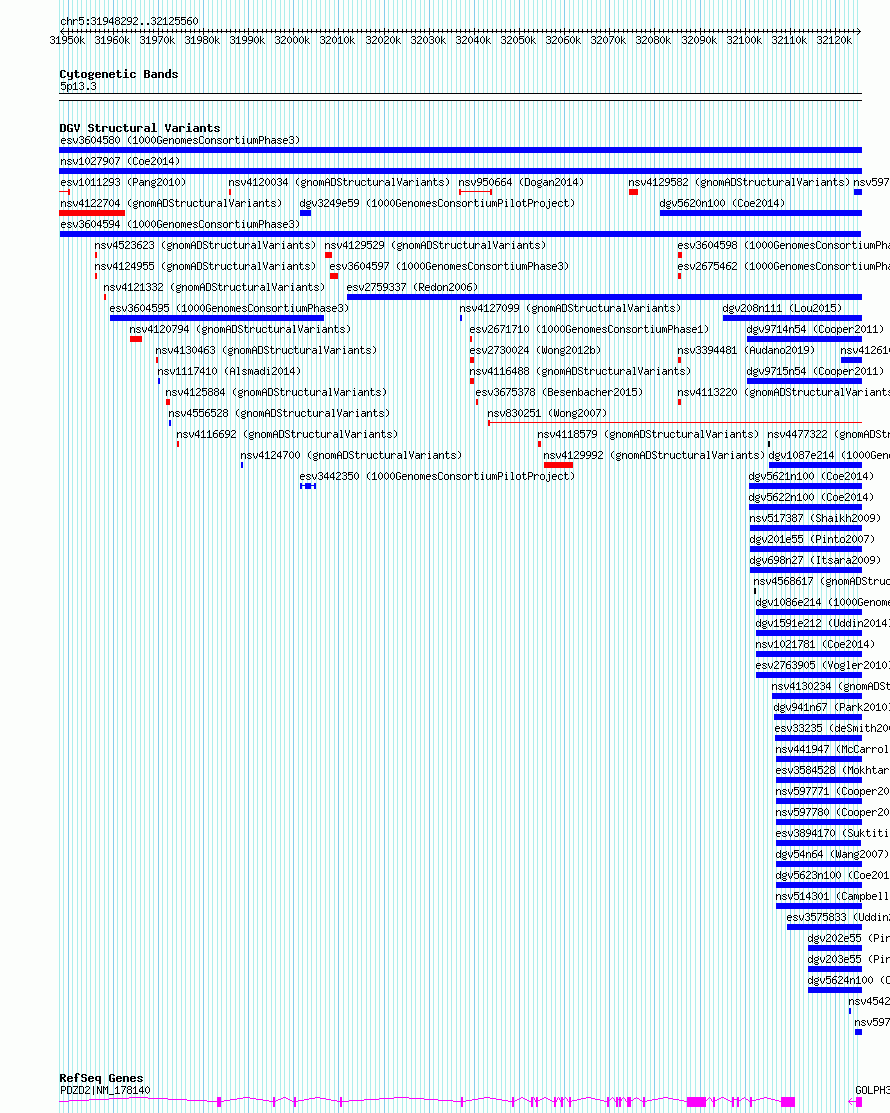
Task: Click variant nsv1117410 (Alsmadi2014)
Action: point(229,371)
